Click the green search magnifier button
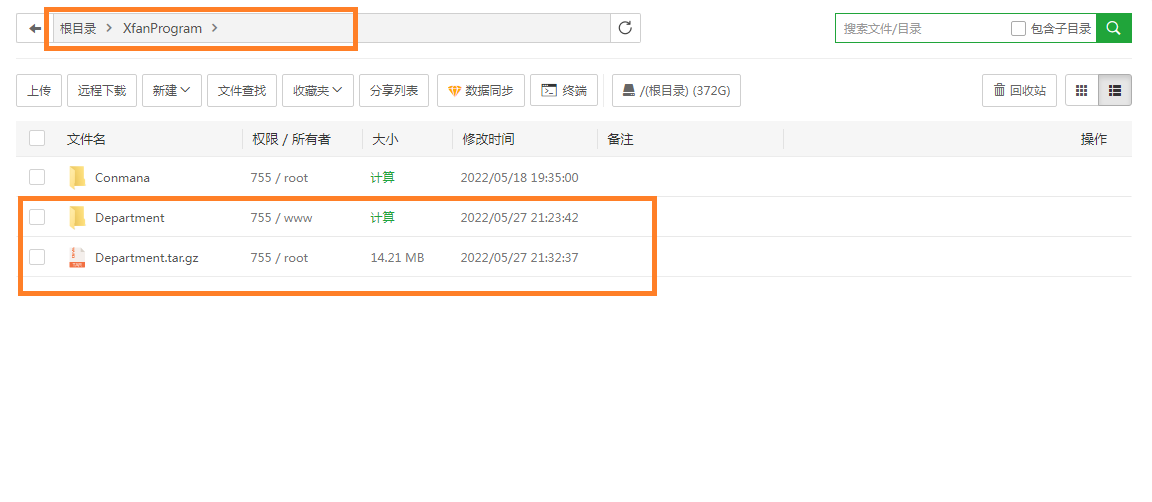This screenshot has width=1152, height=502. click(x=1114, y=28)
